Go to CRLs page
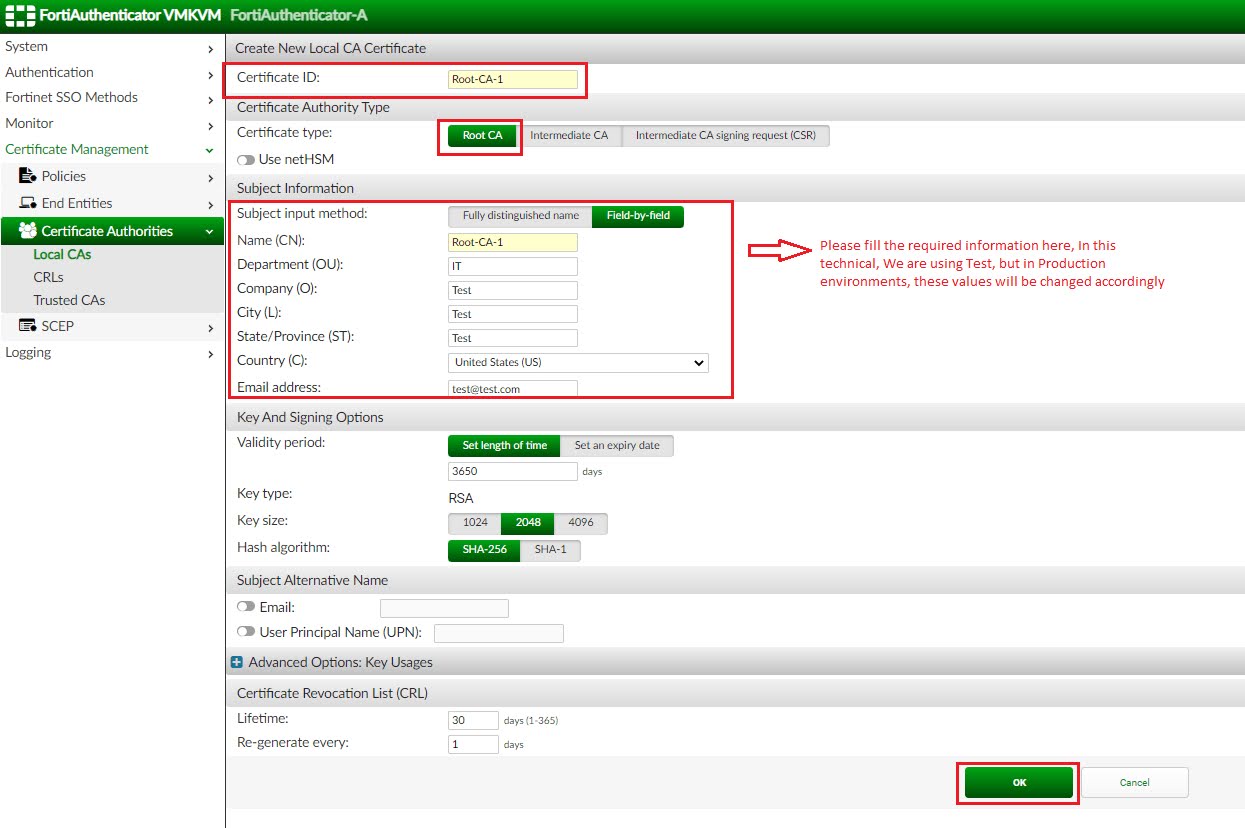The height and width of the screenshot is (828, 1245). 48,277
